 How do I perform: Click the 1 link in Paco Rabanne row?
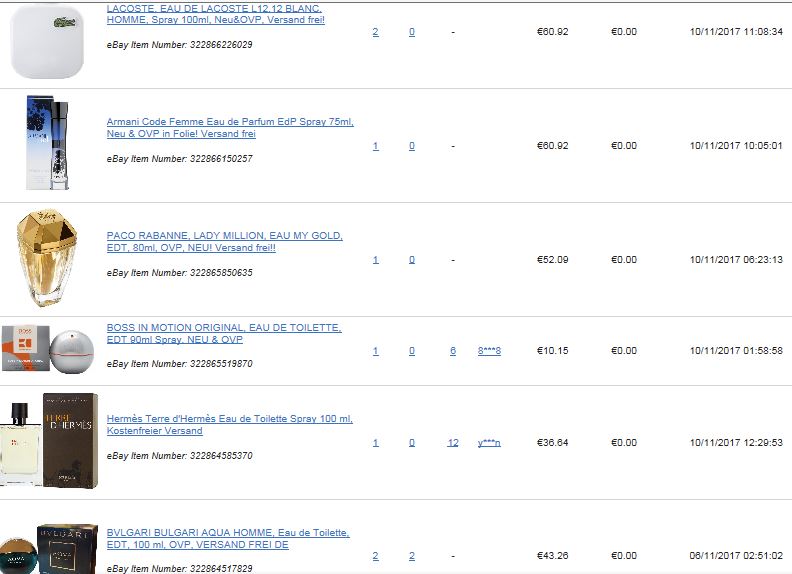375,260
